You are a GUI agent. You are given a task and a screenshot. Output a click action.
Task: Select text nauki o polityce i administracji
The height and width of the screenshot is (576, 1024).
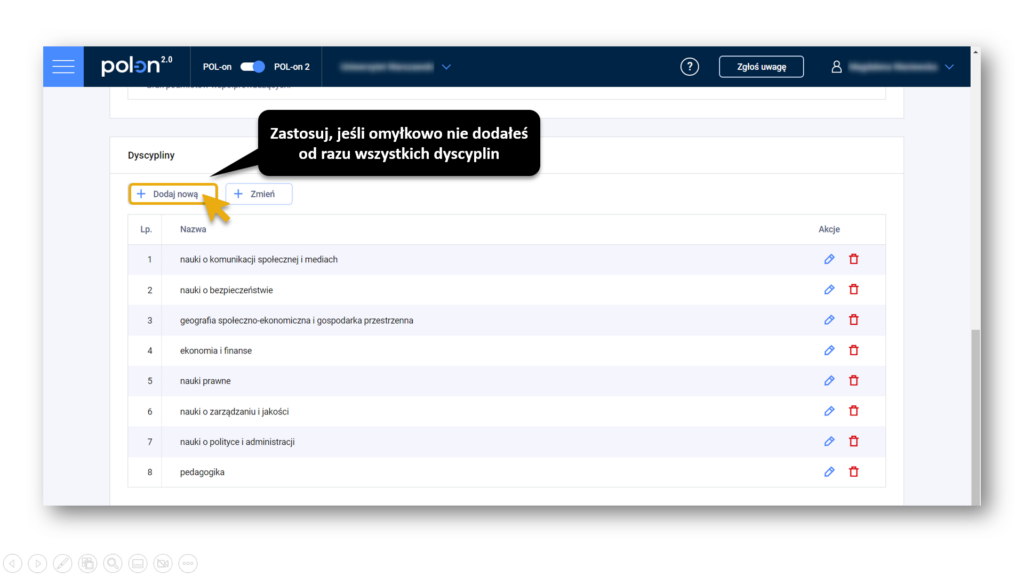pyautogui.click(x=237, y=442)
